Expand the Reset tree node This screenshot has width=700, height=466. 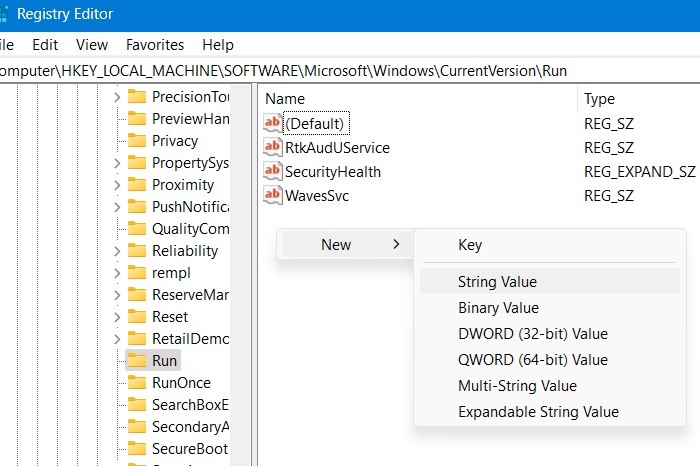click(x=117, y=317)
